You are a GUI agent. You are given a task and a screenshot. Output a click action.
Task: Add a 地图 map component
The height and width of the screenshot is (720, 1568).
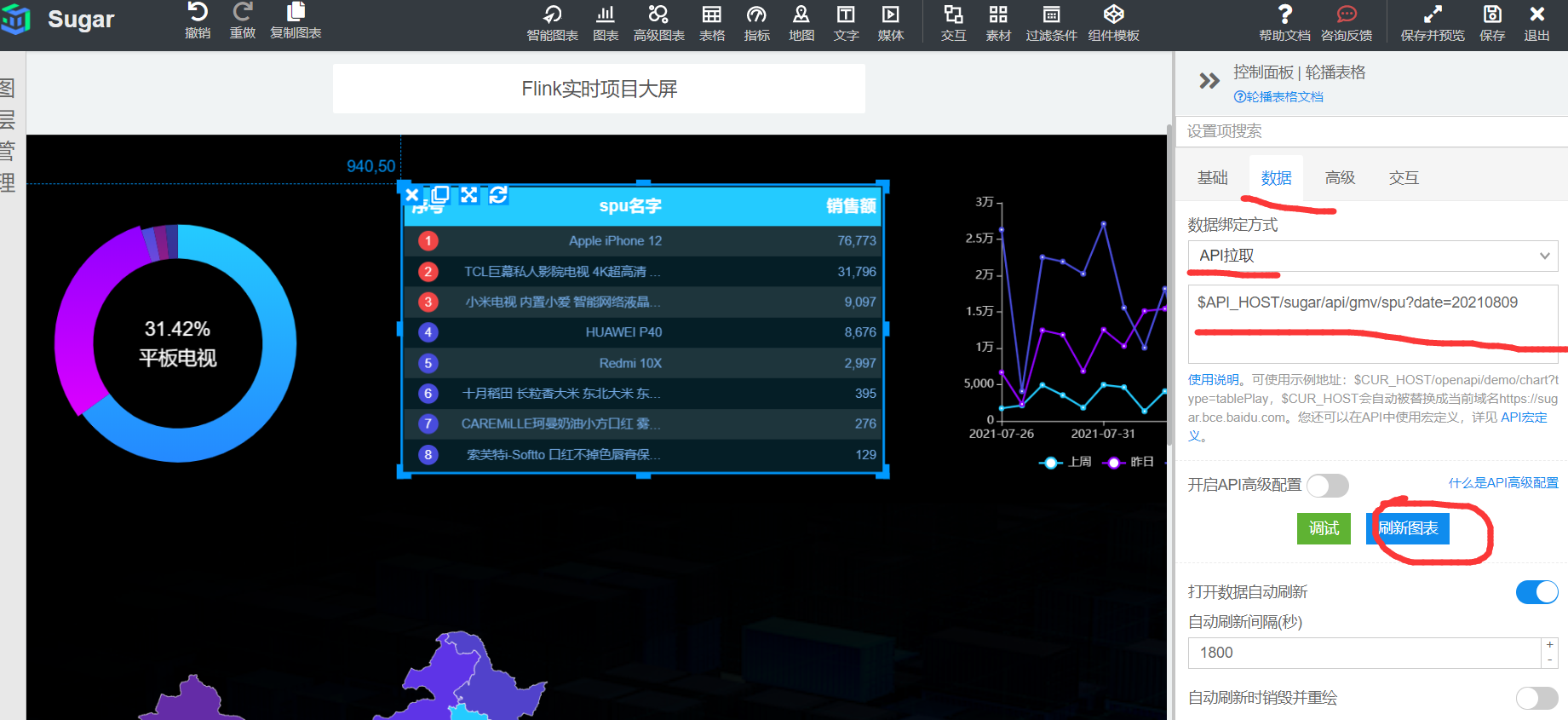(x=801, y=23)
